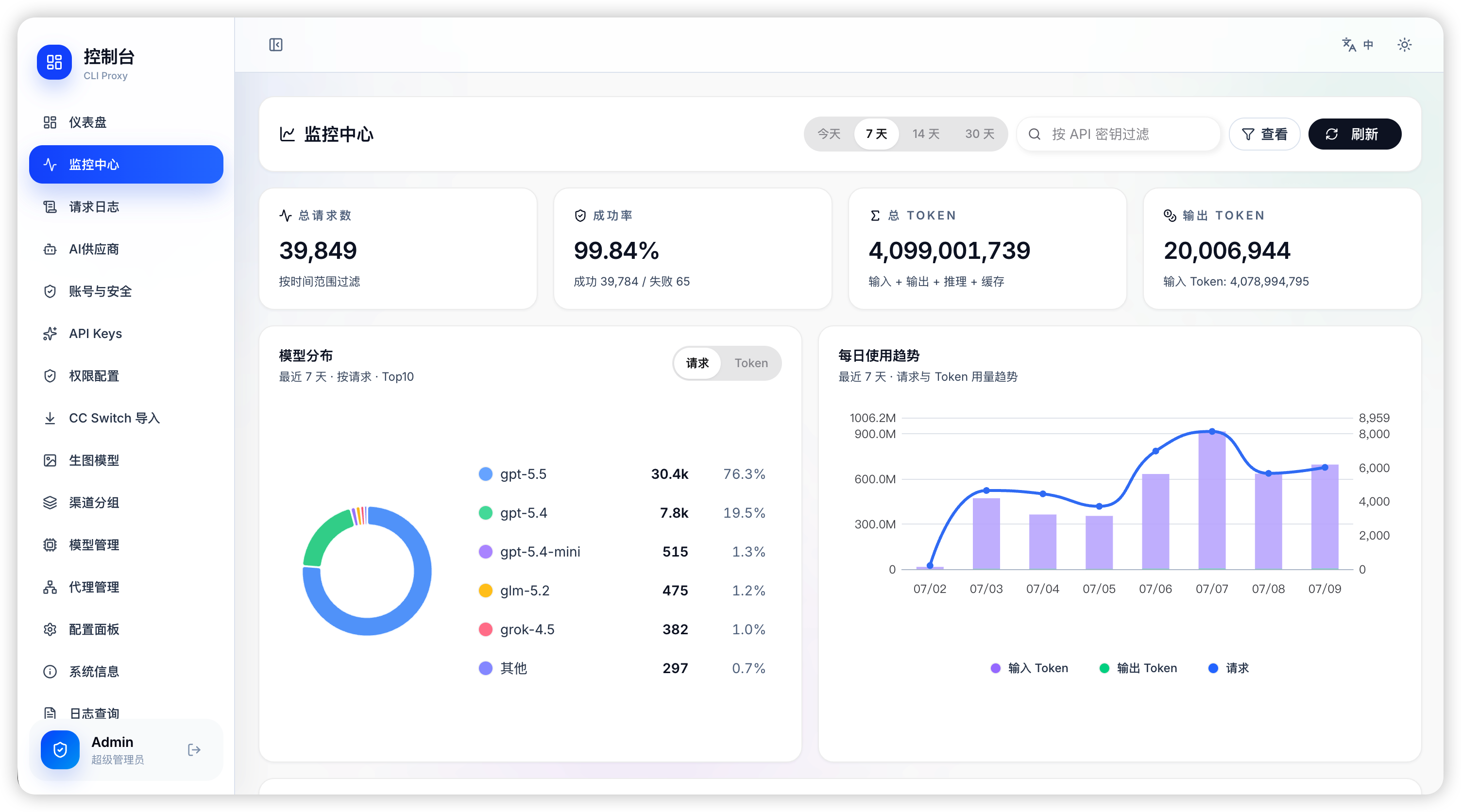This screenshot has height=812, width=1461.
Task: Select the 30 天 time range
Action: 980,134
